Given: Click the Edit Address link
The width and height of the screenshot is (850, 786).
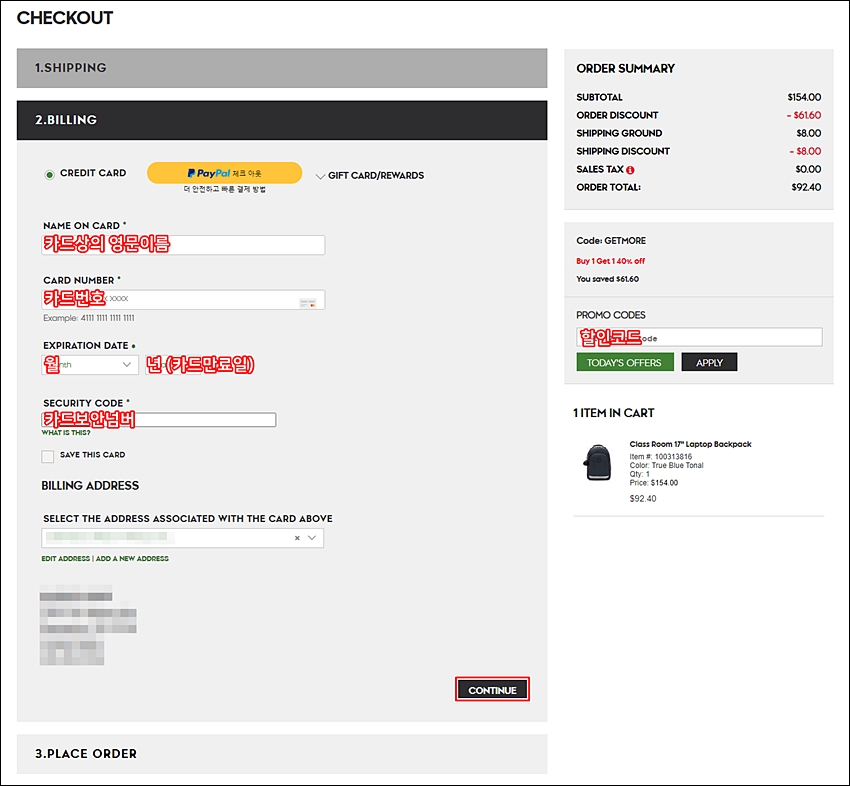Looking at the screenshot, I should click(x=66, y=559).
